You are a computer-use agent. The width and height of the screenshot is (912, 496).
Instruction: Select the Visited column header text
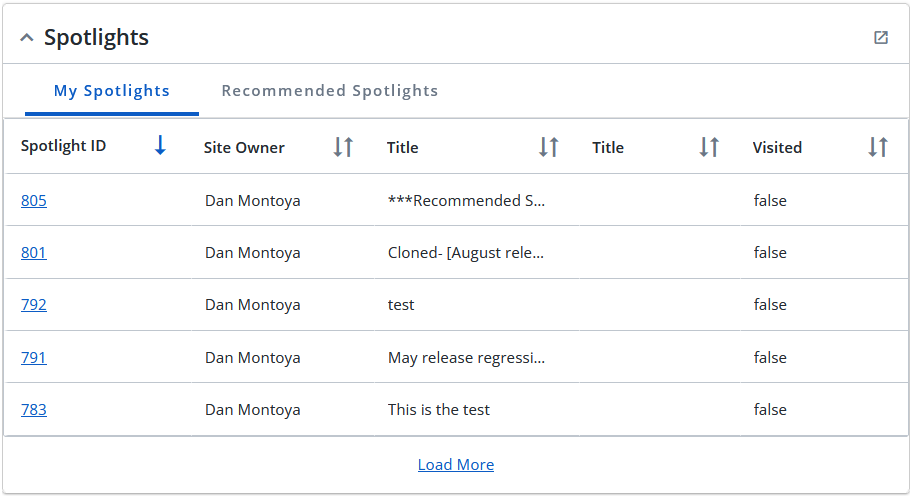coord(777,148)
